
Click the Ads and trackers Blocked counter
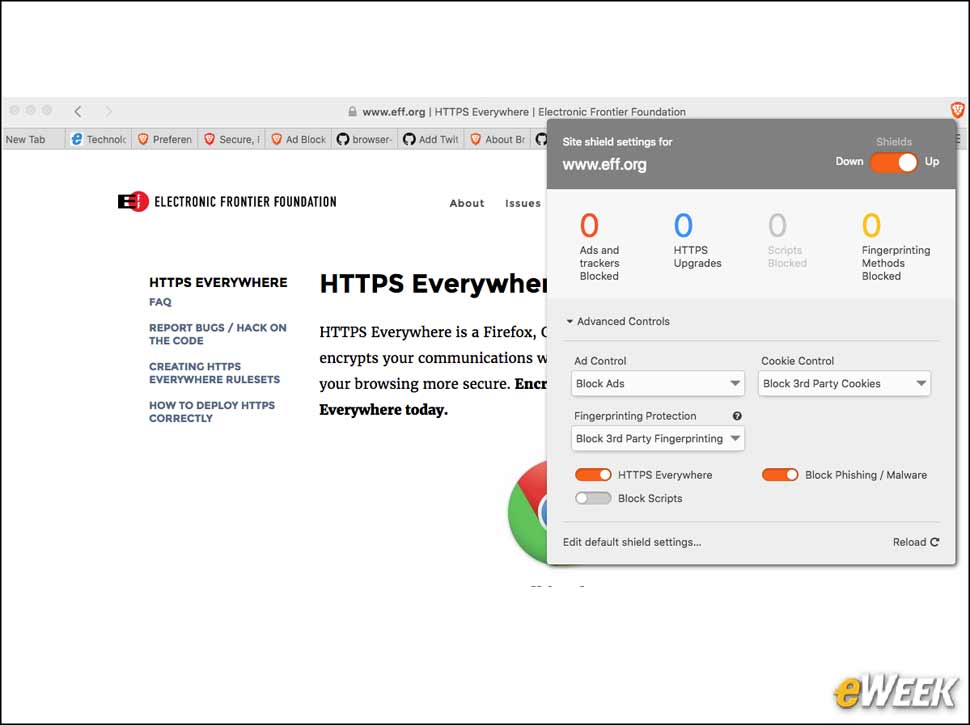click(x=599, y=246)
